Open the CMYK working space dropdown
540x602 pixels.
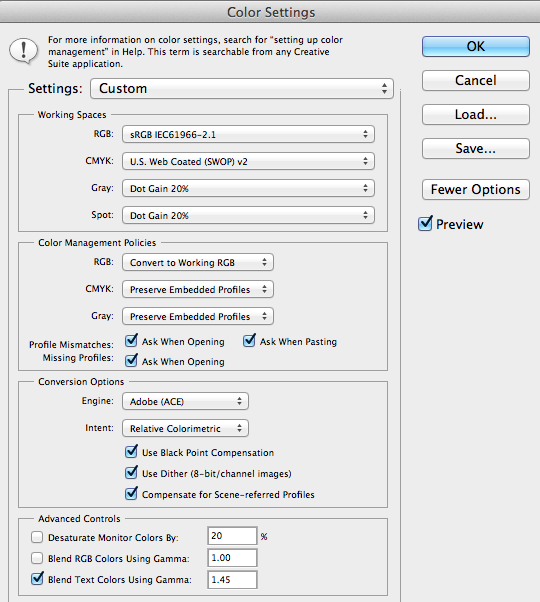tap(248, 161)
